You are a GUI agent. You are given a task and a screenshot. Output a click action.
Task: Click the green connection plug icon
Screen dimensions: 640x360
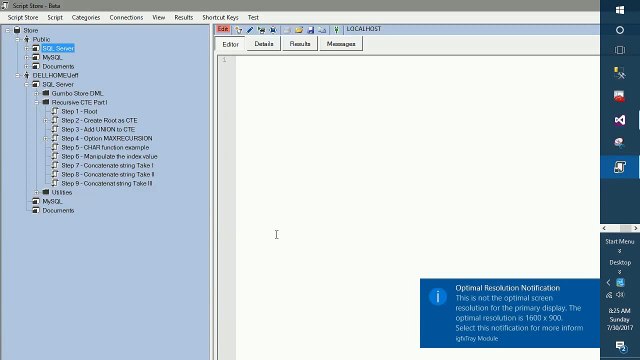pos(336,30)
